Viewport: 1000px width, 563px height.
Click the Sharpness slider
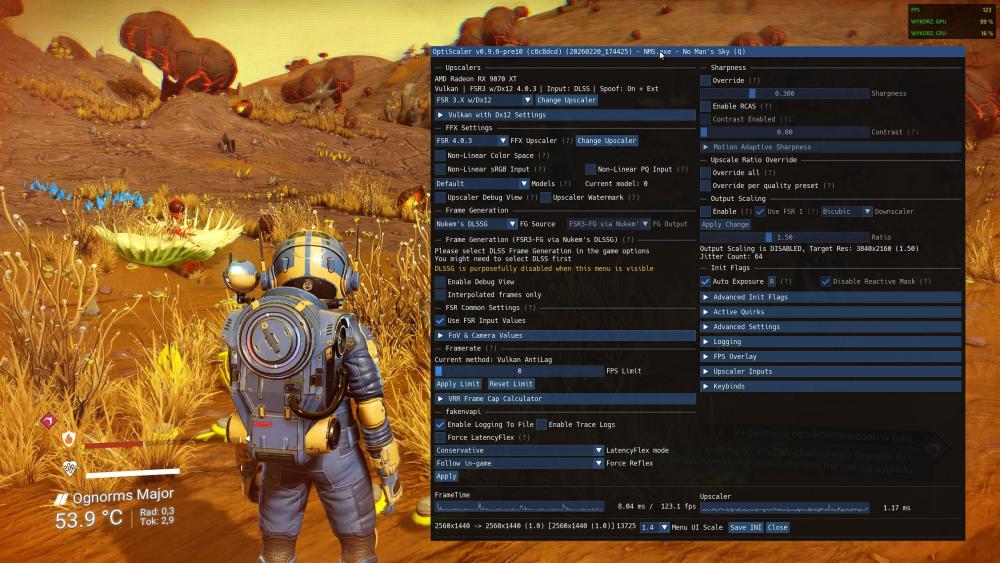[784, 93]
